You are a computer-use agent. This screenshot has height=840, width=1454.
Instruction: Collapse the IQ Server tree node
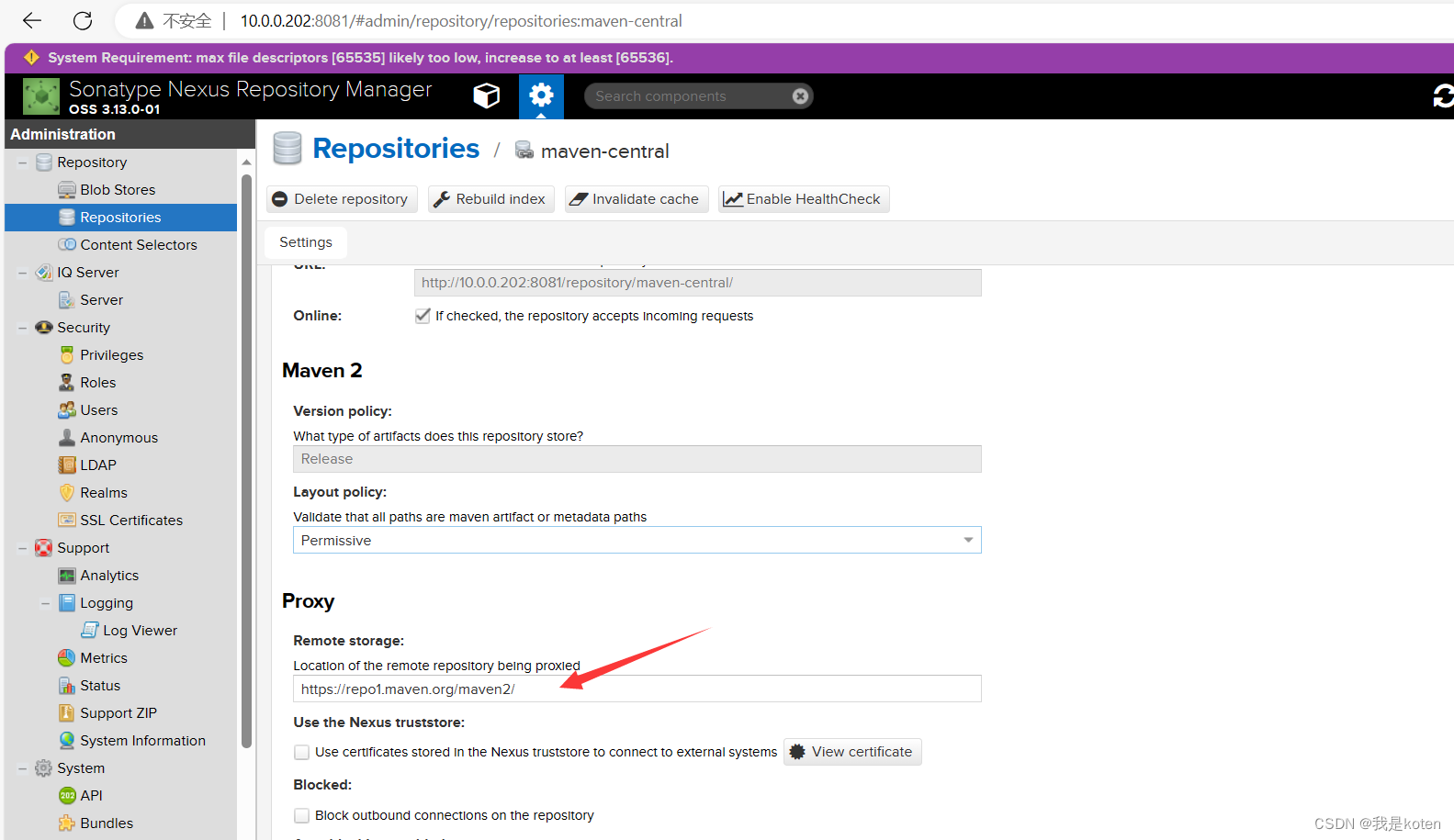click(x=22, y=273)
